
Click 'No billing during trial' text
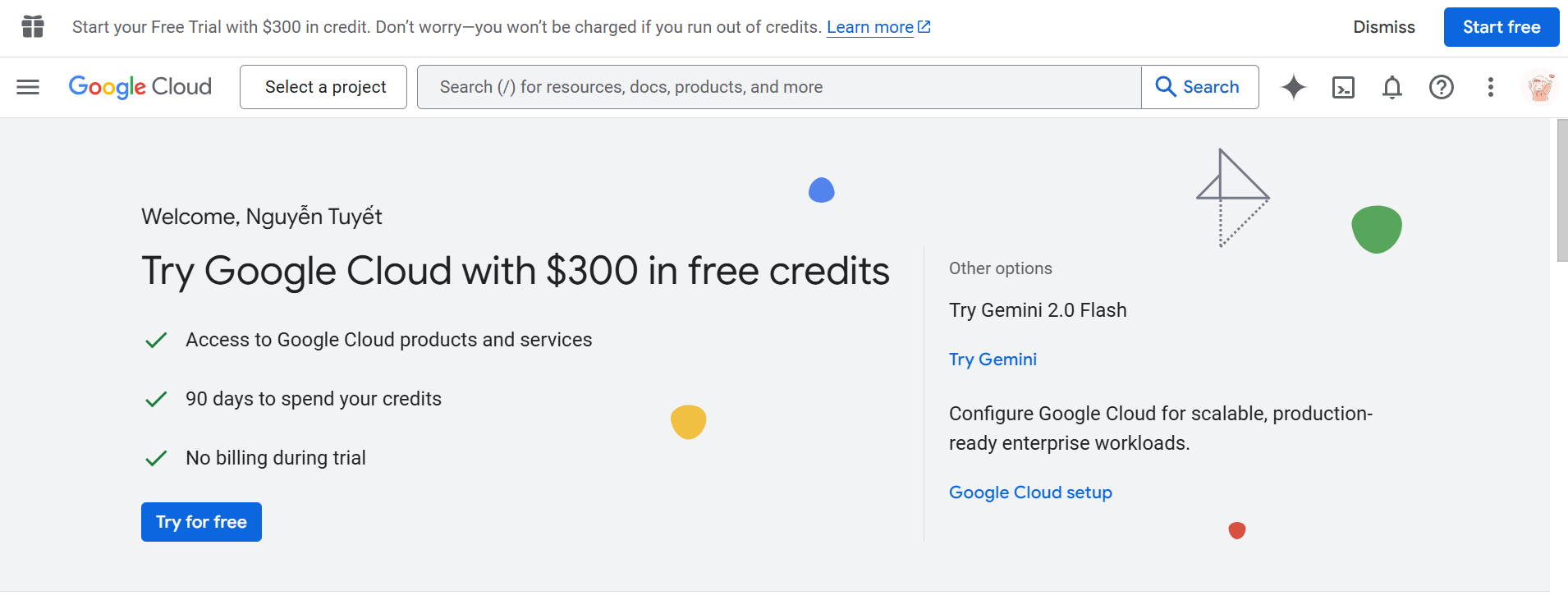point(276,458)
